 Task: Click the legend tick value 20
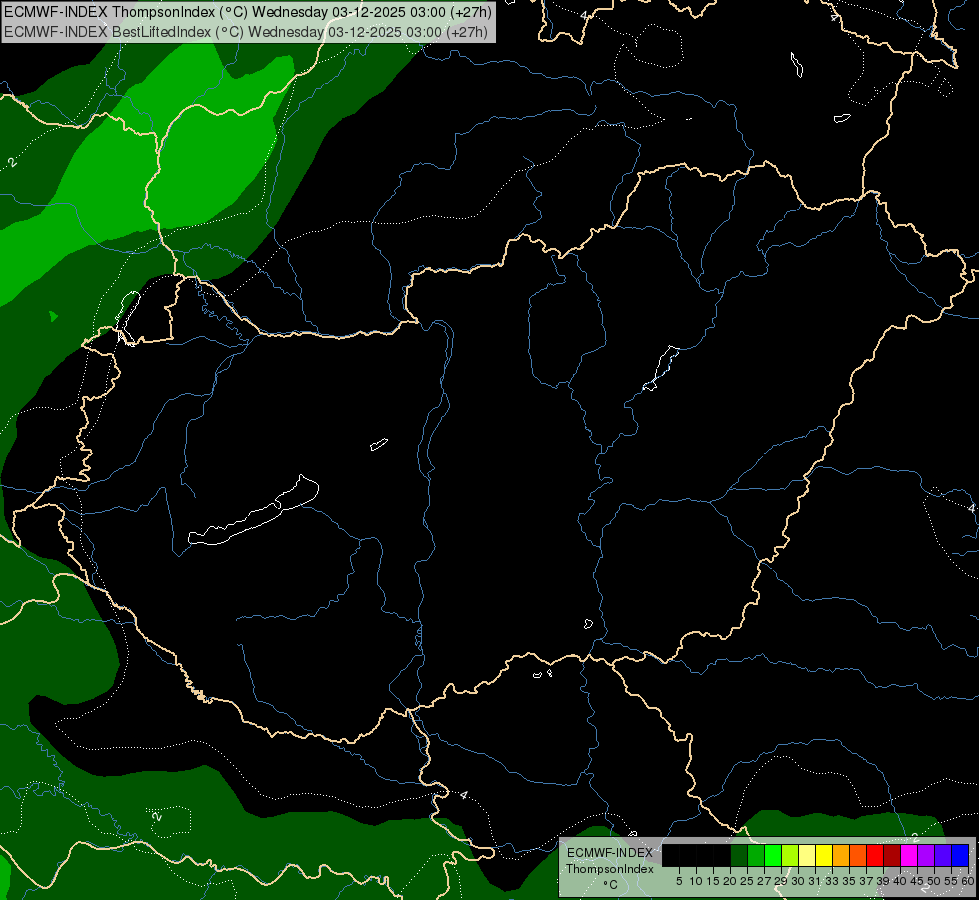(x=730, y=881)
